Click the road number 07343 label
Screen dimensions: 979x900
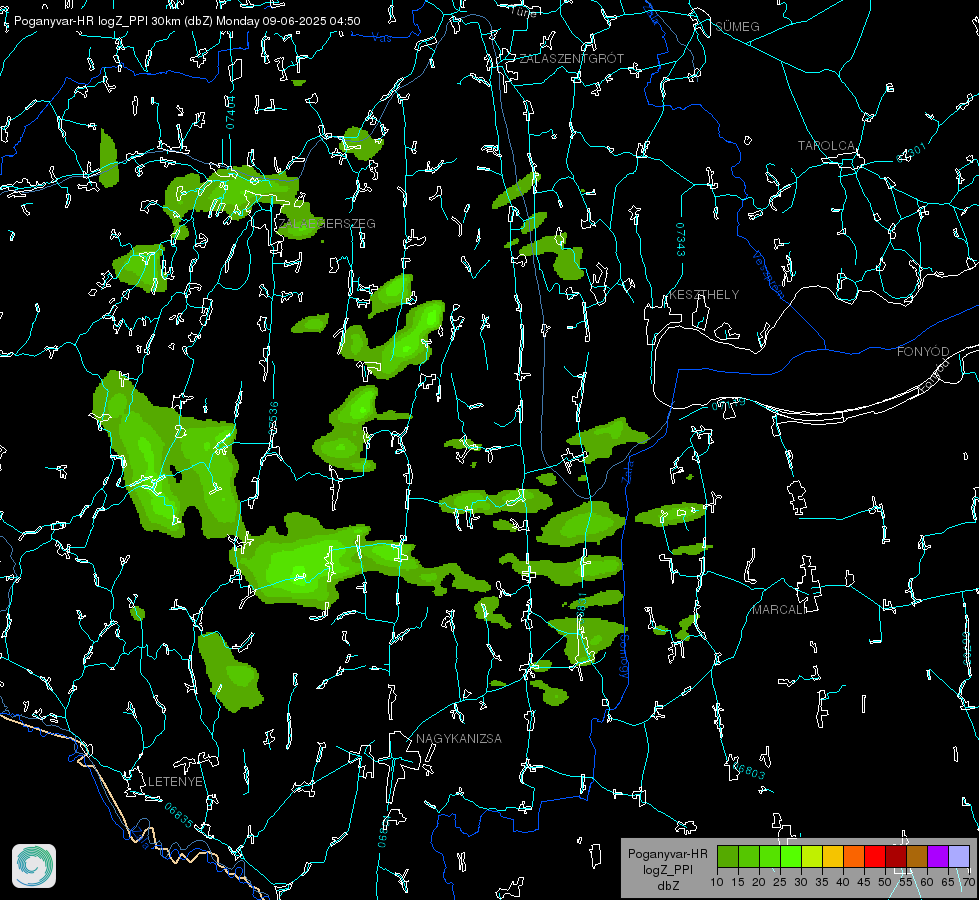coord(681,239)
